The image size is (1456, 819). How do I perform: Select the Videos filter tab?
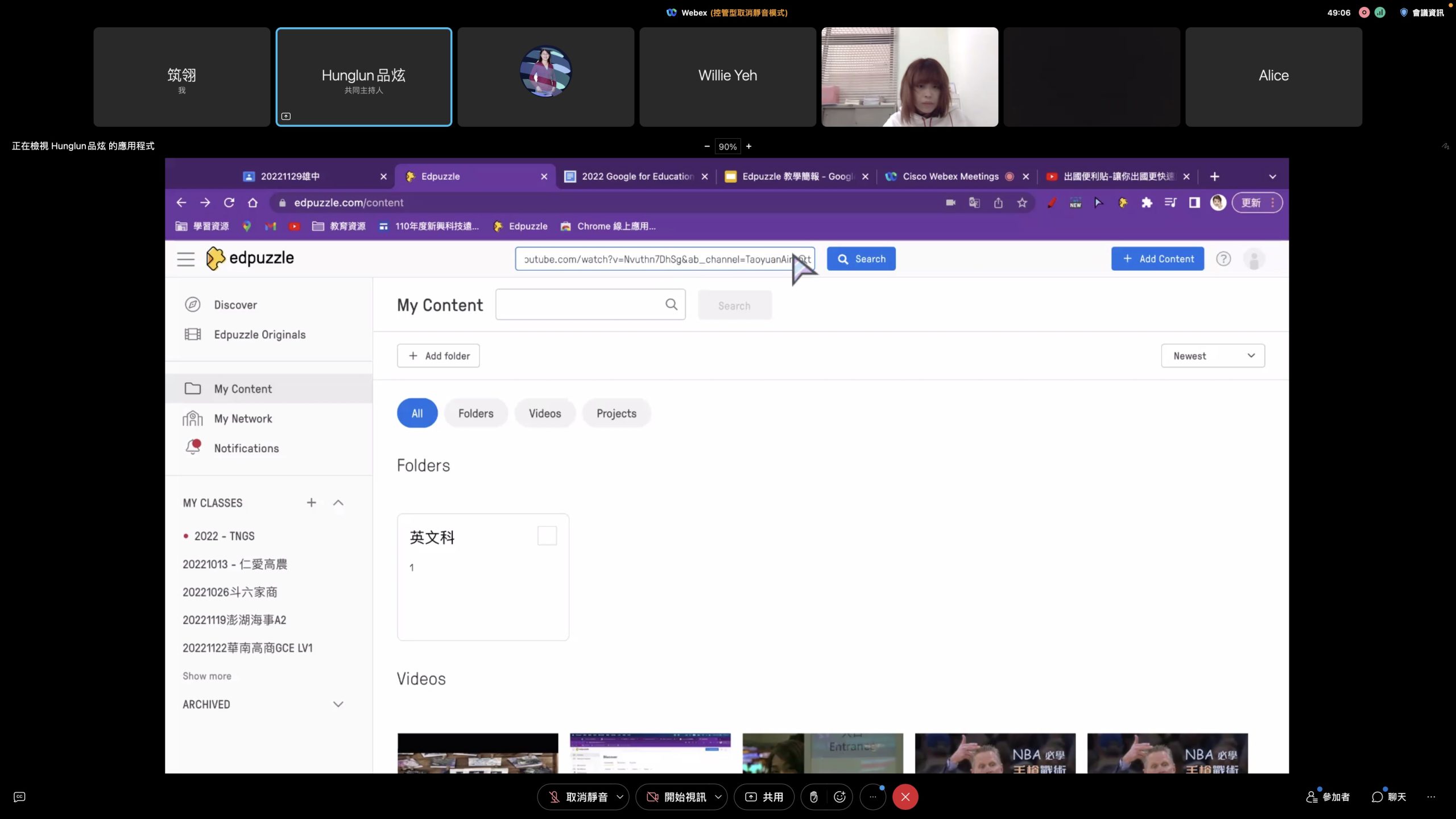(544, 413)
